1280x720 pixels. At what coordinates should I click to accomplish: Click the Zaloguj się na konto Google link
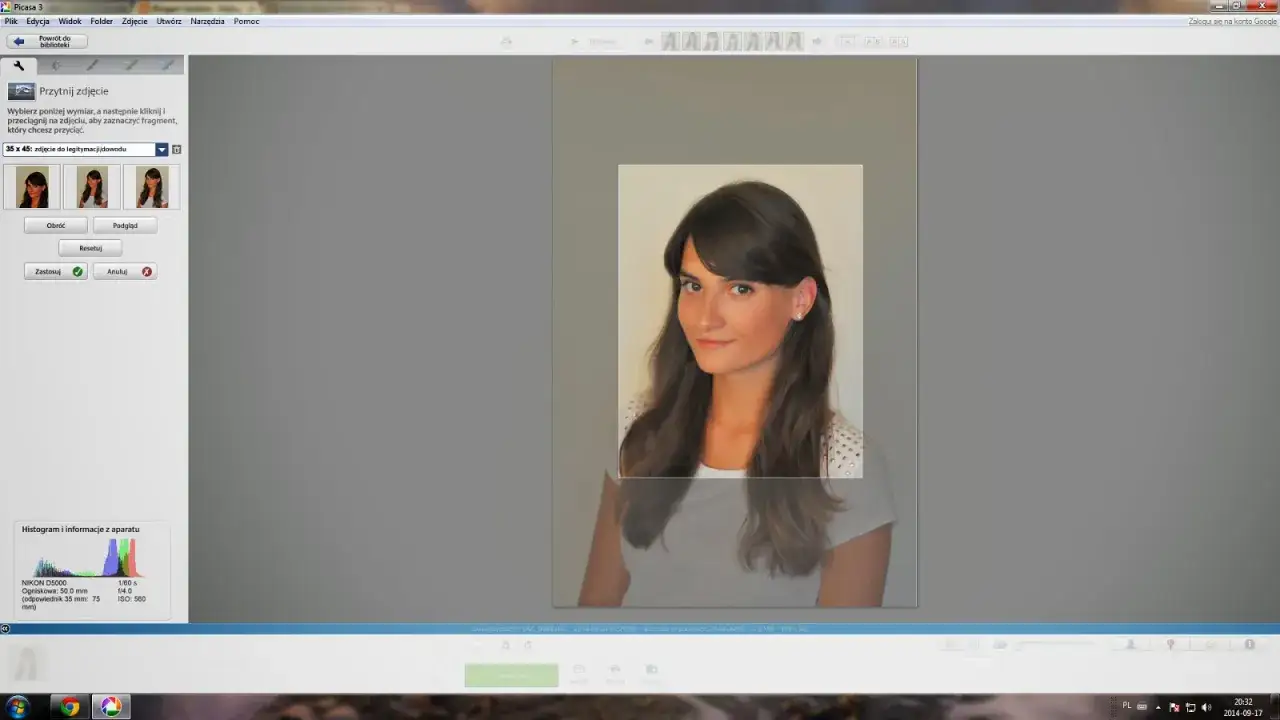(x=1232, y=20)
